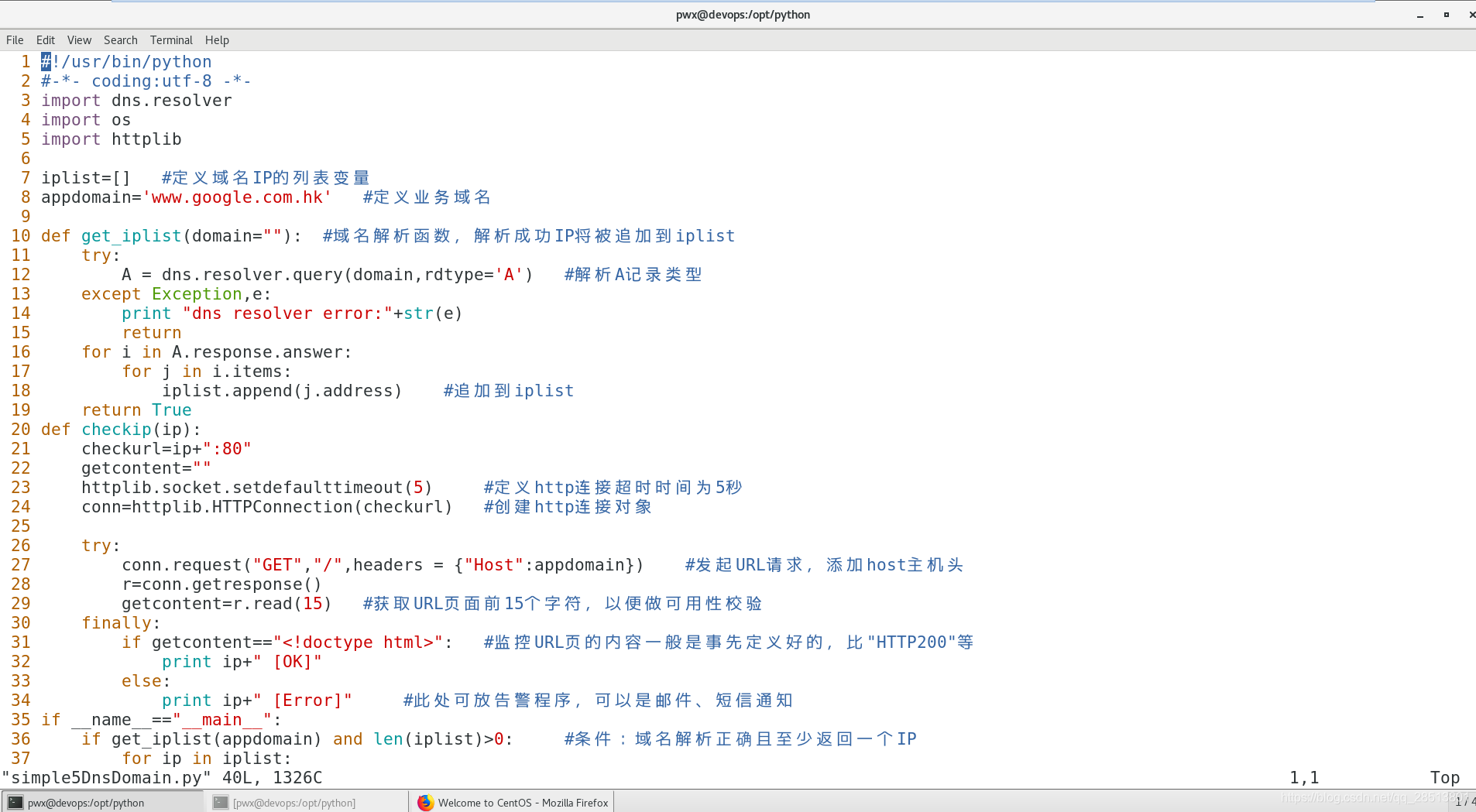Open the View menu
Screen dimensions: 1476x812
(79, 40)
